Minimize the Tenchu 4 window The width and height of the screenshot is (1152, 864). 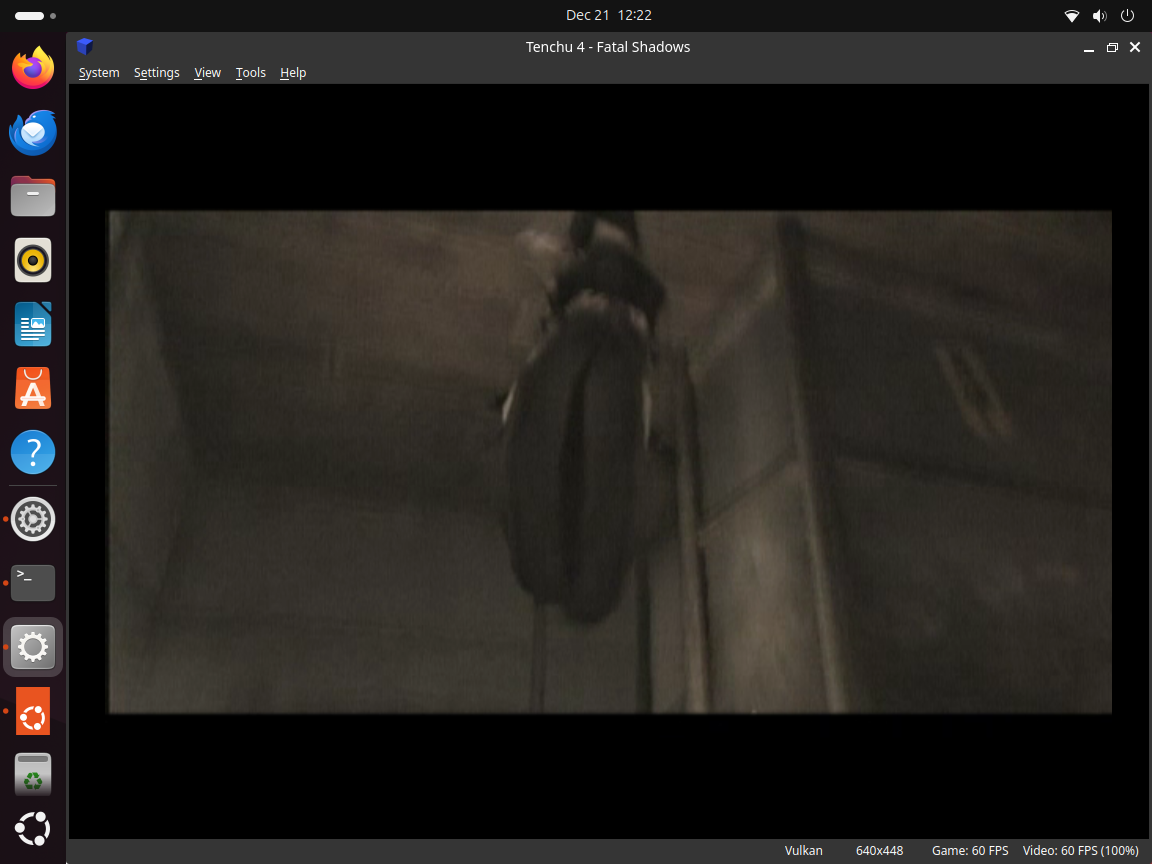point(1089,48)
